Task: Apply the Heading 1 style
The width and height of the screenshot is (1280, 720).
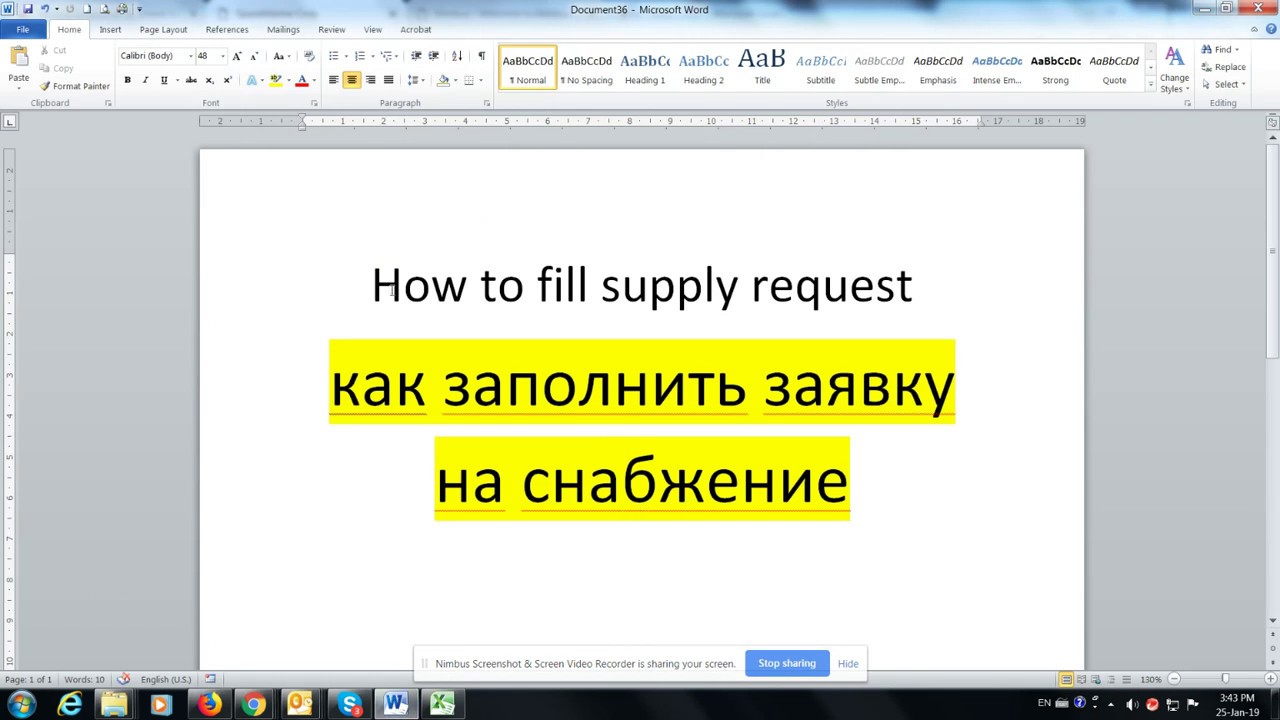Action: (645, 68)
